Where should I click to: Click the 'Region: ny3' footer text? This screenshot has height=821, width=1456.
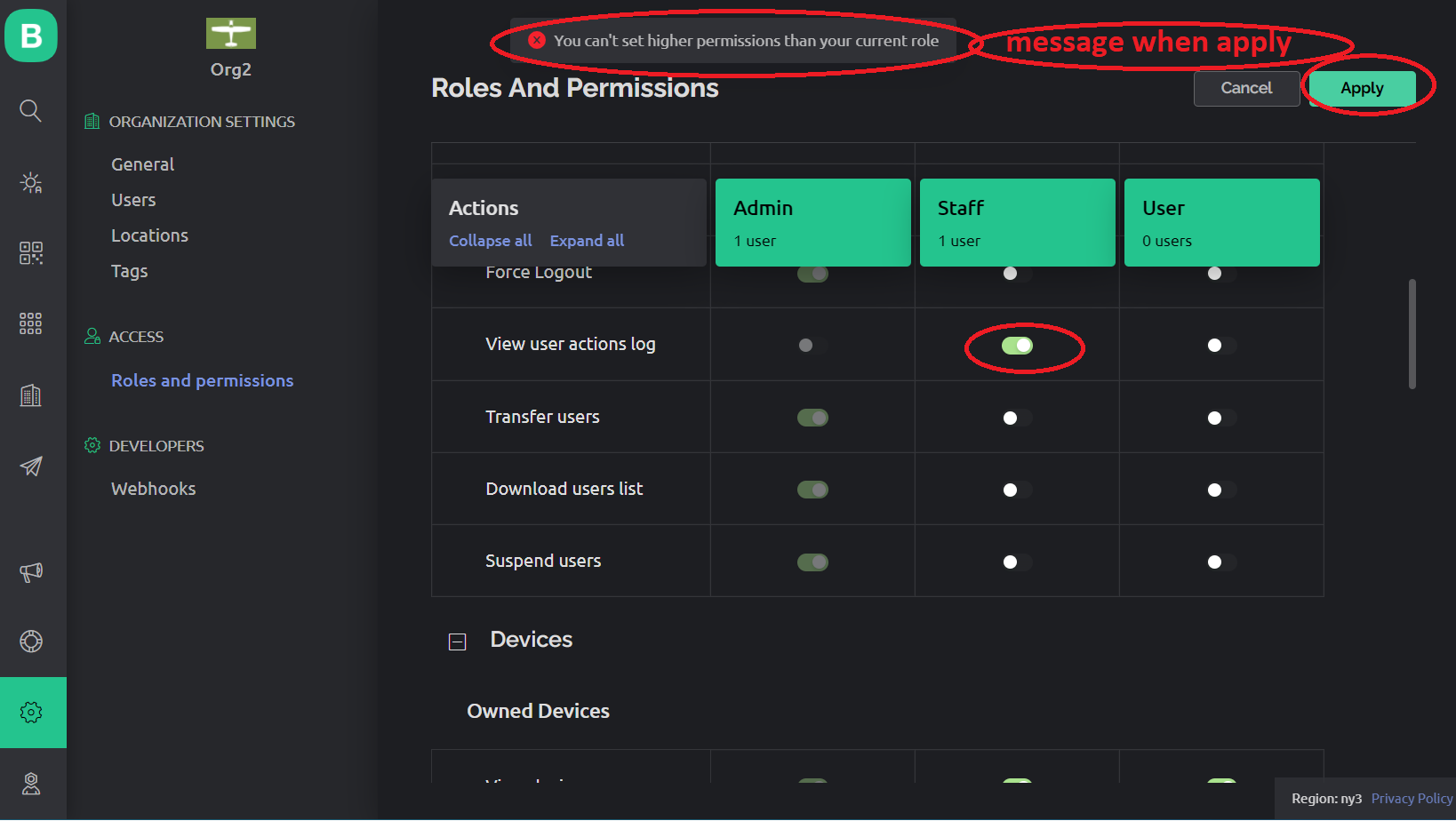coord(1326,799)
